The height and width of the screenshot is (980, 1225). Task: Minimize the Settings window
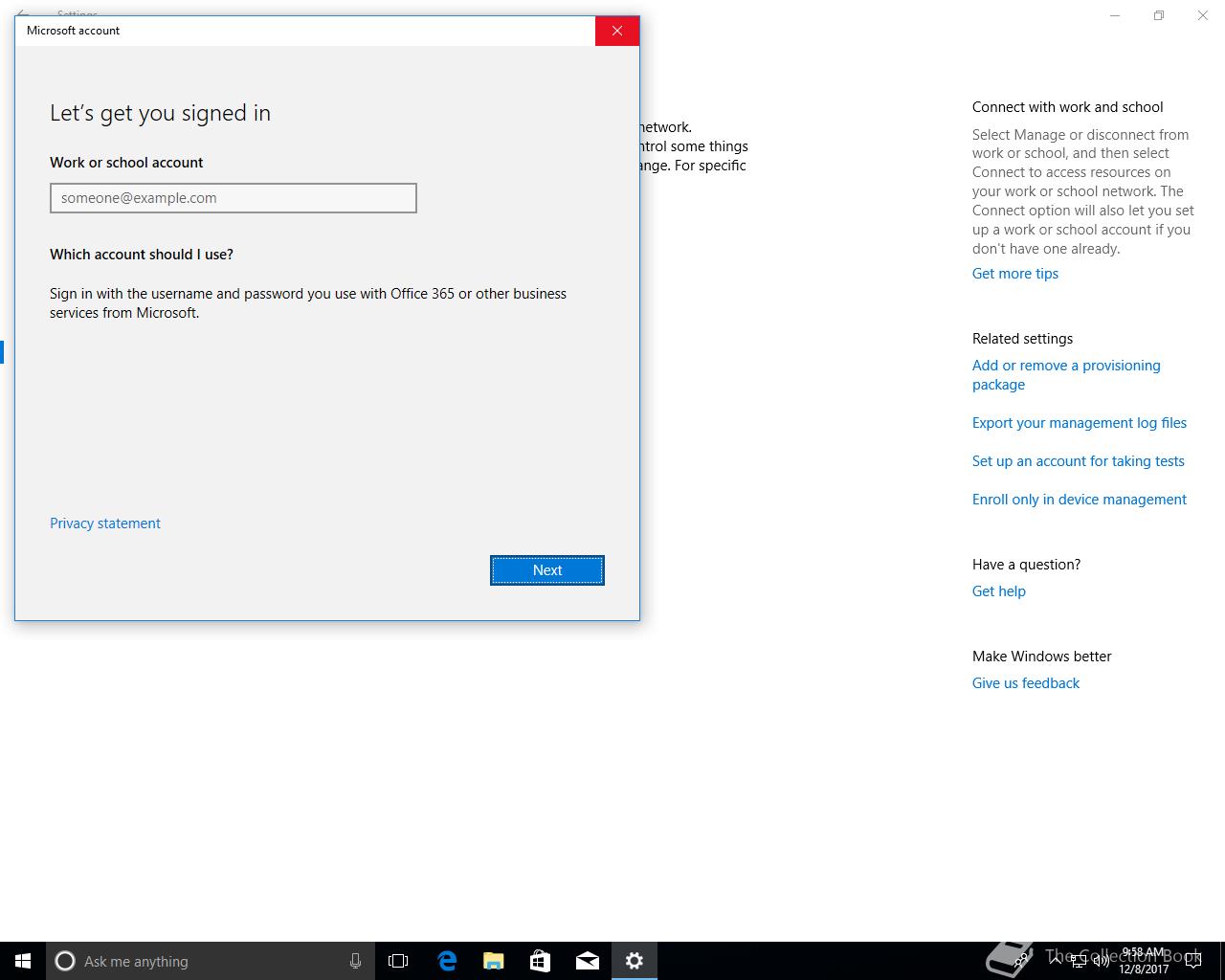coord(1115,15)
